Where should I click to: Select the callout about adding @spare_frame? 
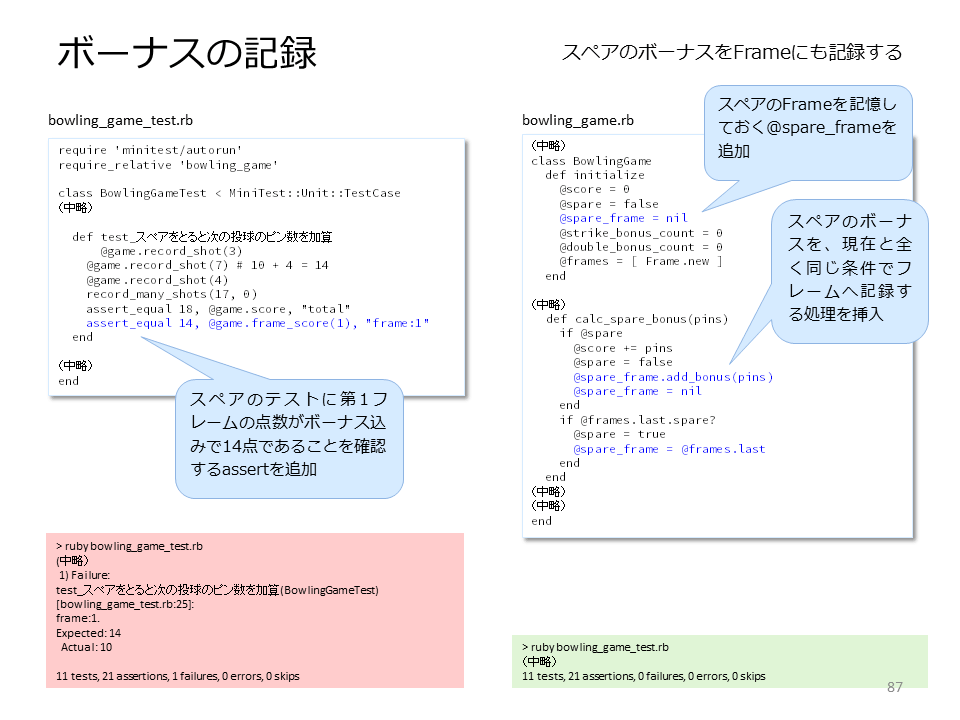[808, 133]
